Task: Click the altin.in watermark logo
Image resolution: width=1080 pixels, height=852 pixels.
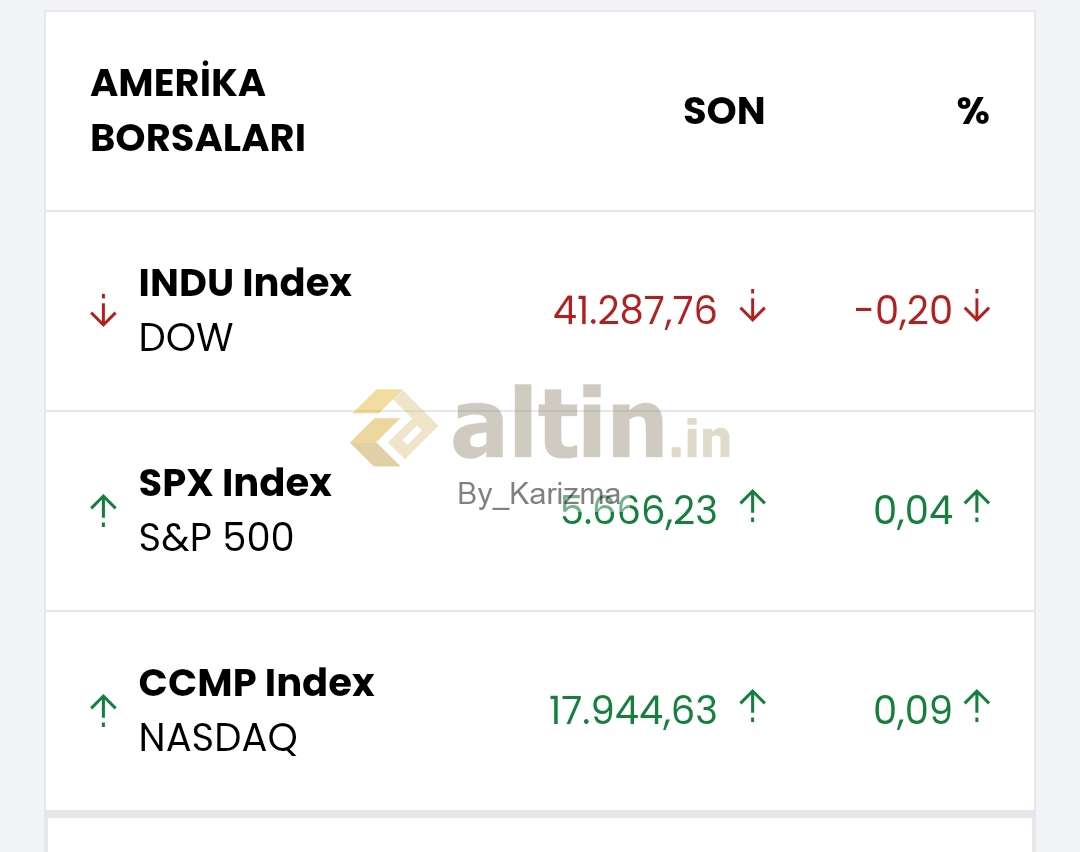Action: [x=541, y=427]
